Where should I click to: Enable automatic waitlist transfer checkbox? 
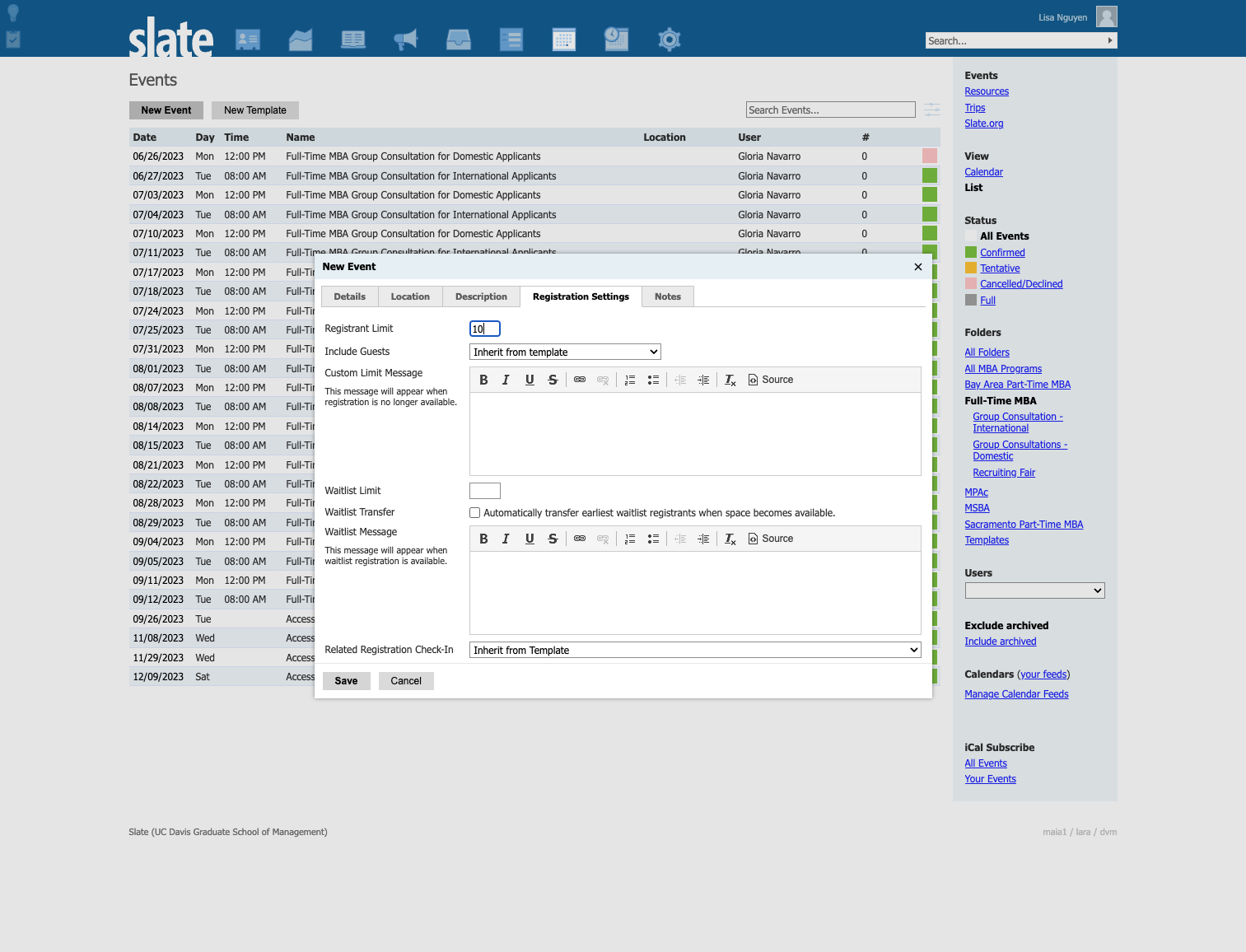(x=475, y=513)
